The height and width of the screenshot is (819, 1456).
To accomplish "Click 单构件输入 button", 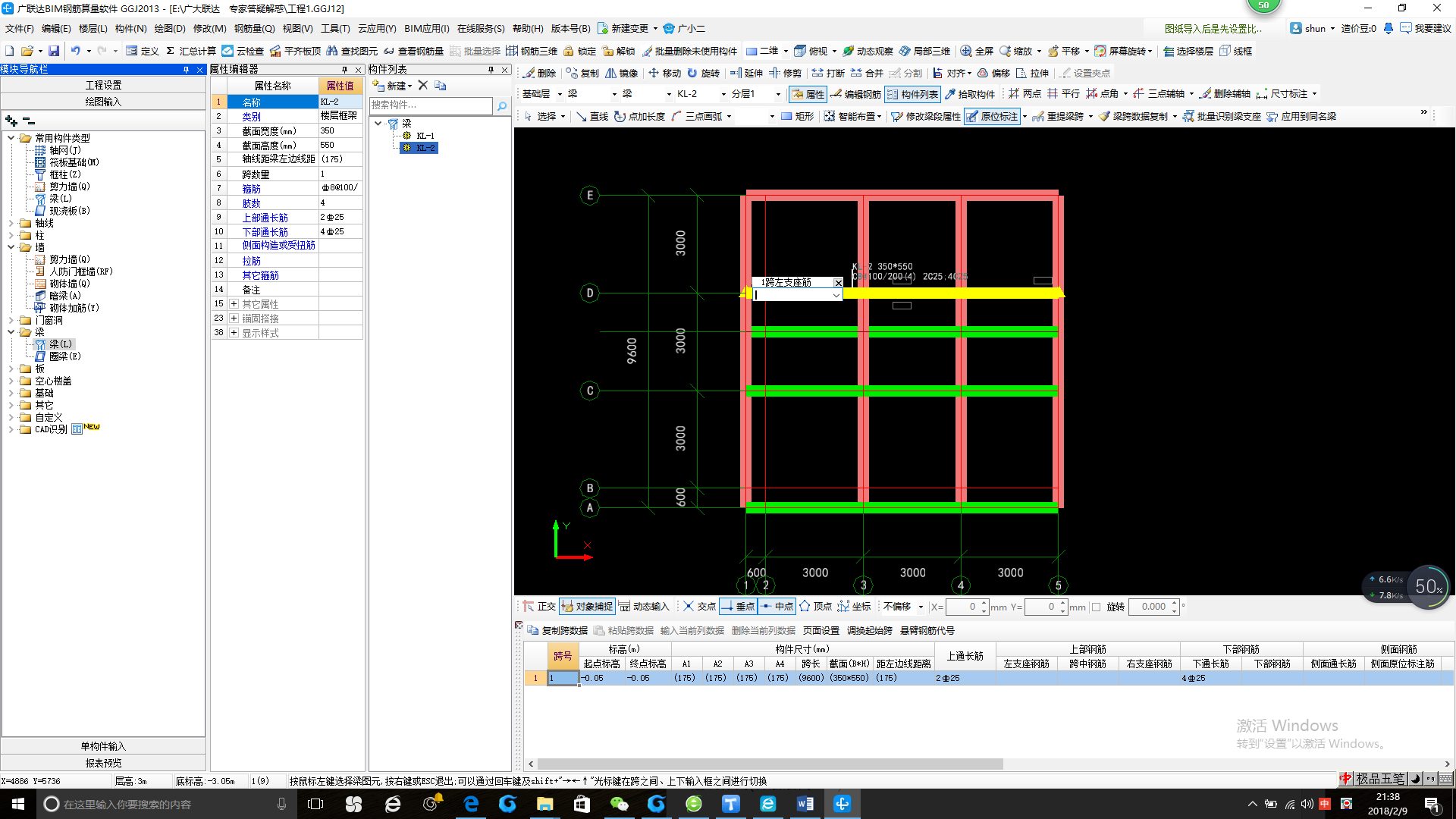I will [x=103, y=746].
